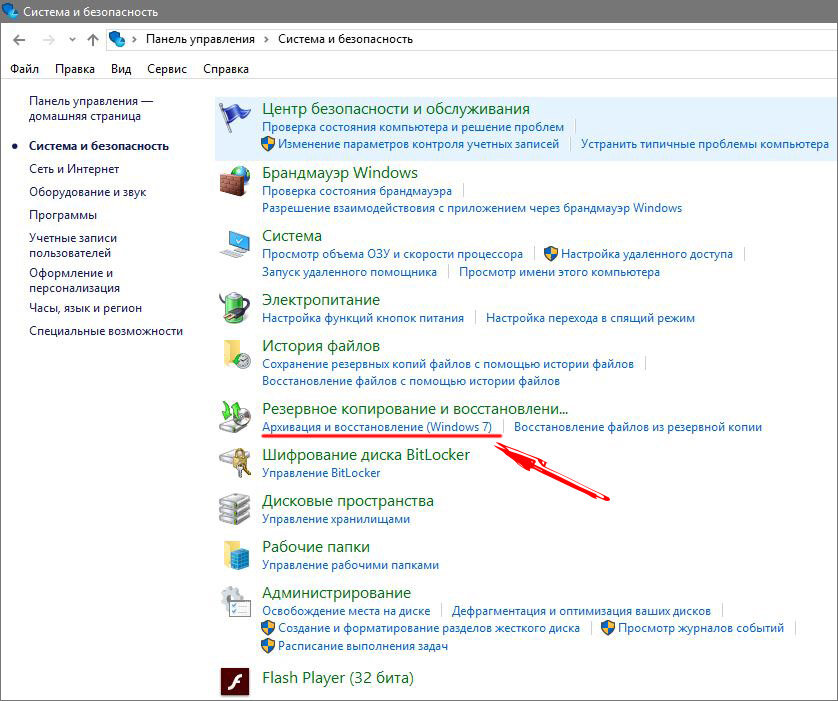Click the Security and Maintenance flag icon

pyautogui.click(x=234, y=117)
